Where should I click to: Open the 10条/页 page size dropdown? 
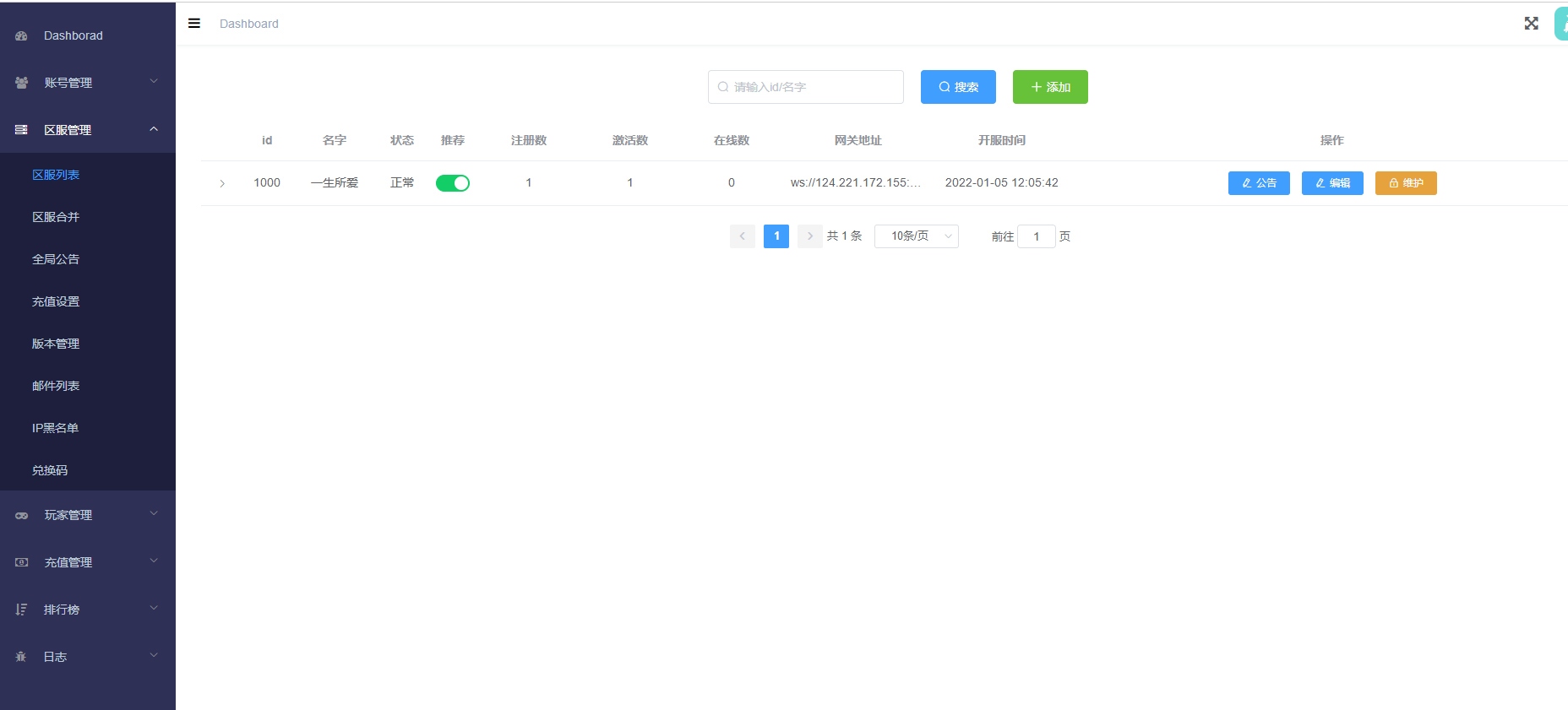click(x=917, y=236)
